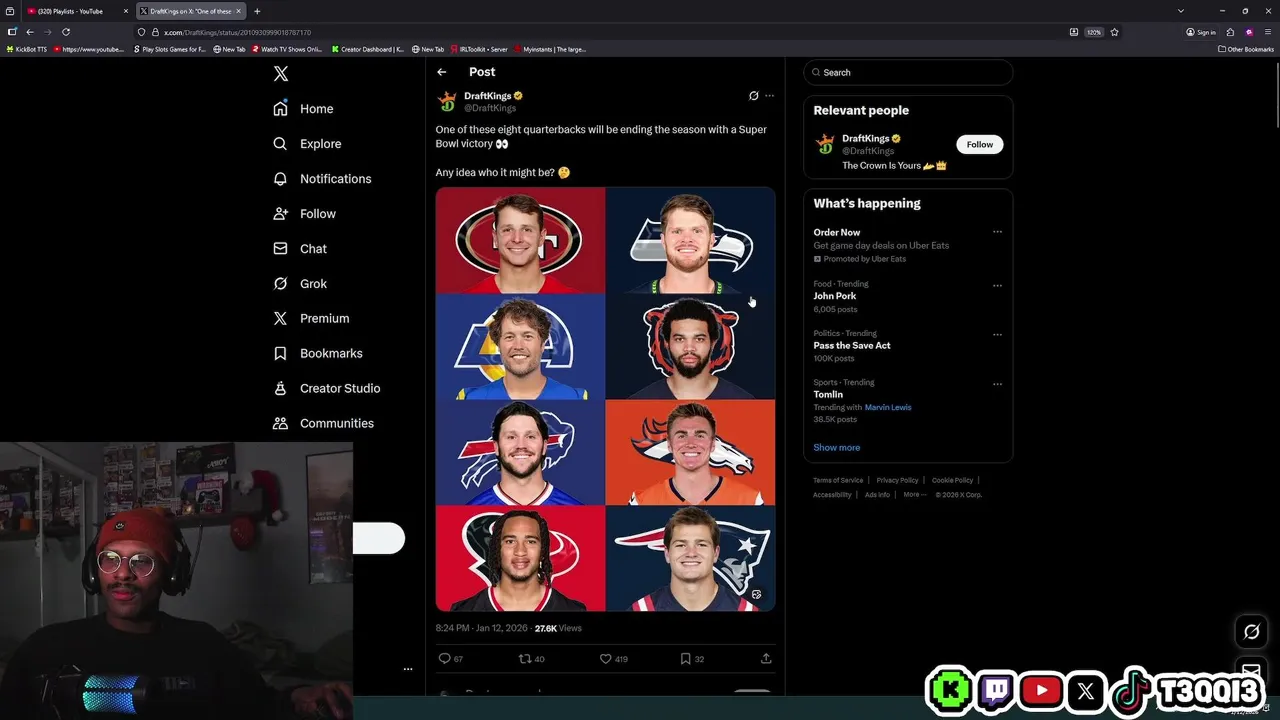Open DraftKings profile name in Relevant people
This screenshot has height=720, width=1280.
[x=866, y=139]
